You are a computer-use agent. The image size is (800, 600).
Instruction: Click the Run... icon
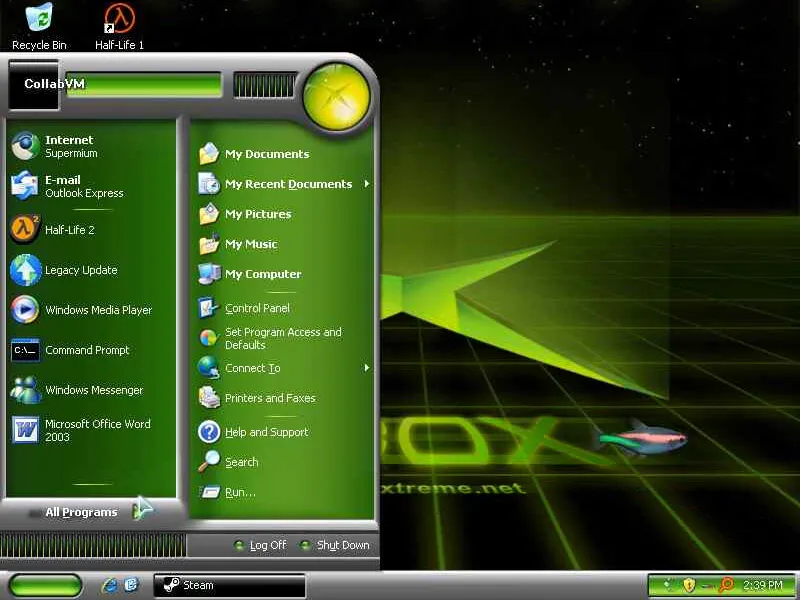(x=210, y=492)
